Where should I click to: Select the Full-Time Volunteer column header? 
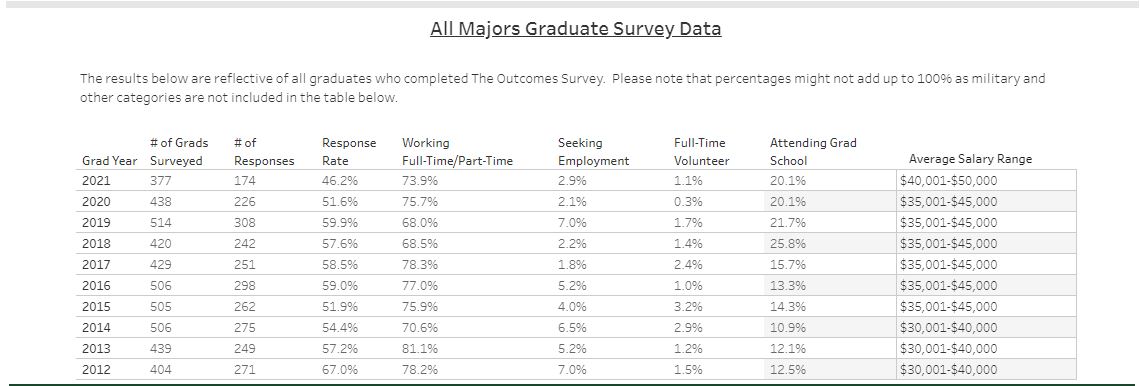click(x=701, y=152)
